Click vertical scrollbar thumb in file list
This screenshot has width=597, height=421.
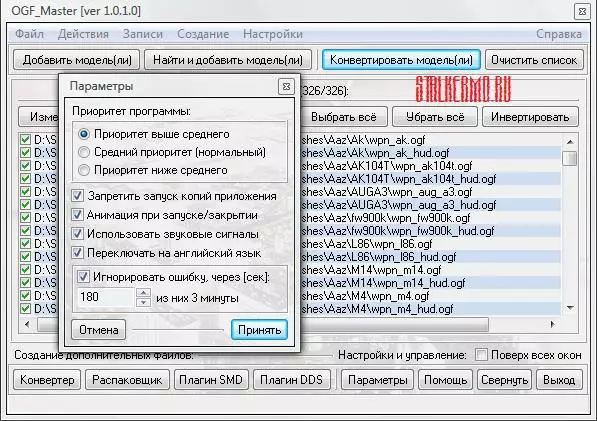570,158
